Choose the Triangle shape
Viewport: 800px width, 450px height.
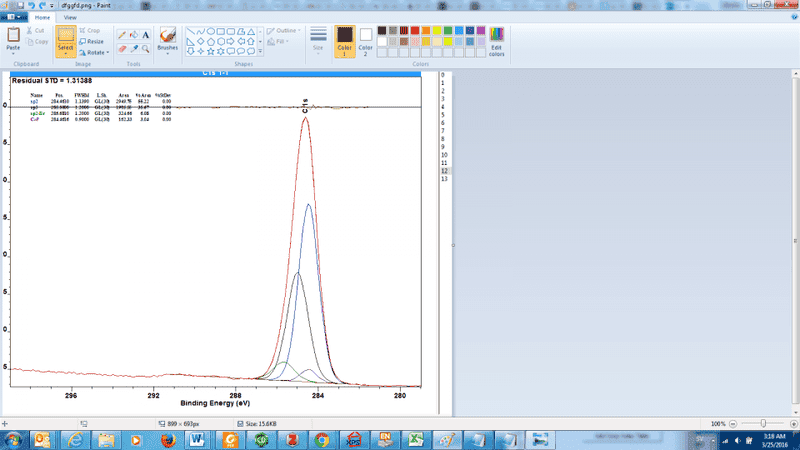pos(251,32)
